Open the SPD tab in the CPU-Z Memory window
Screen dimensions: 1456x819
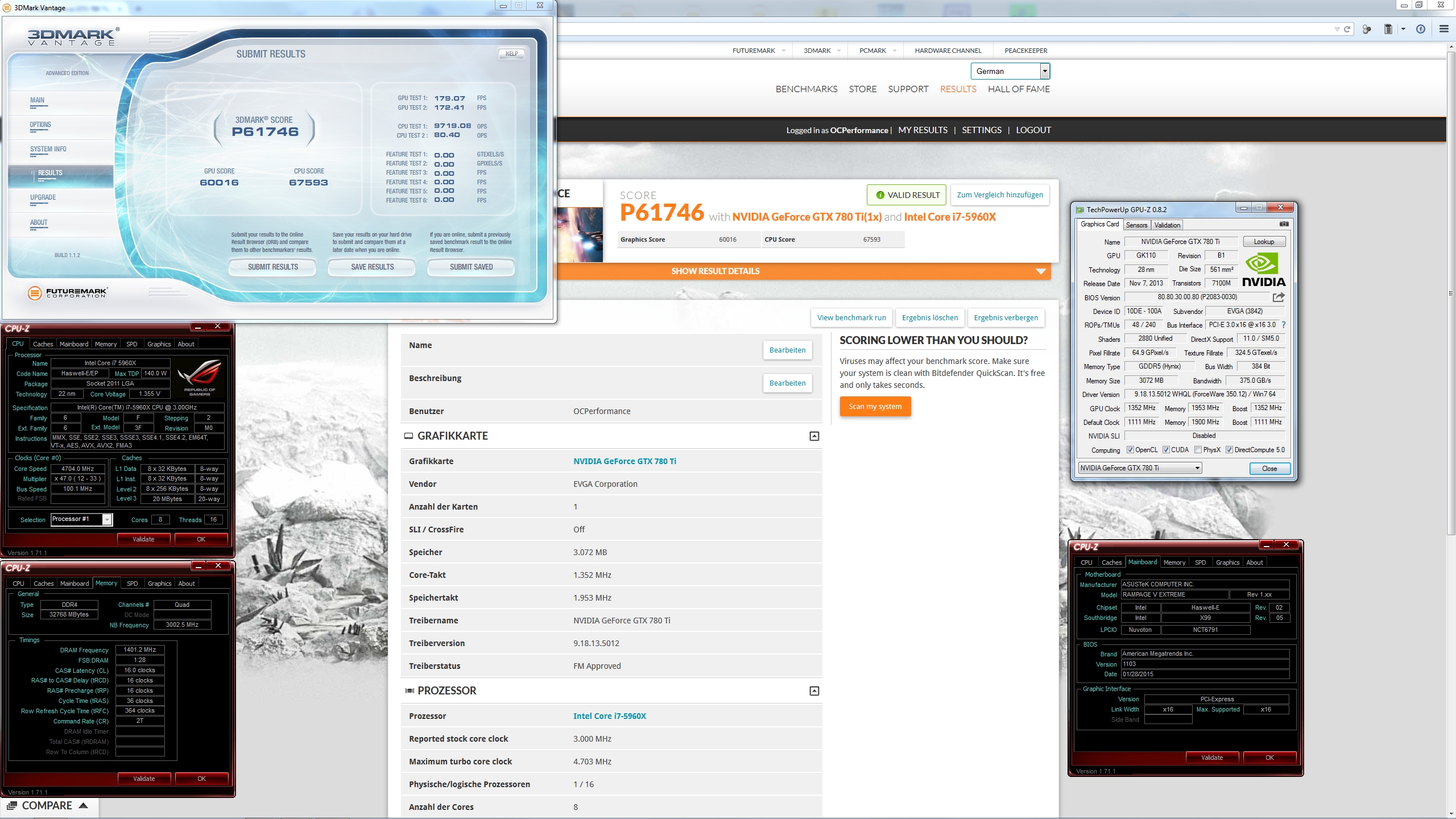pos(132,584)
